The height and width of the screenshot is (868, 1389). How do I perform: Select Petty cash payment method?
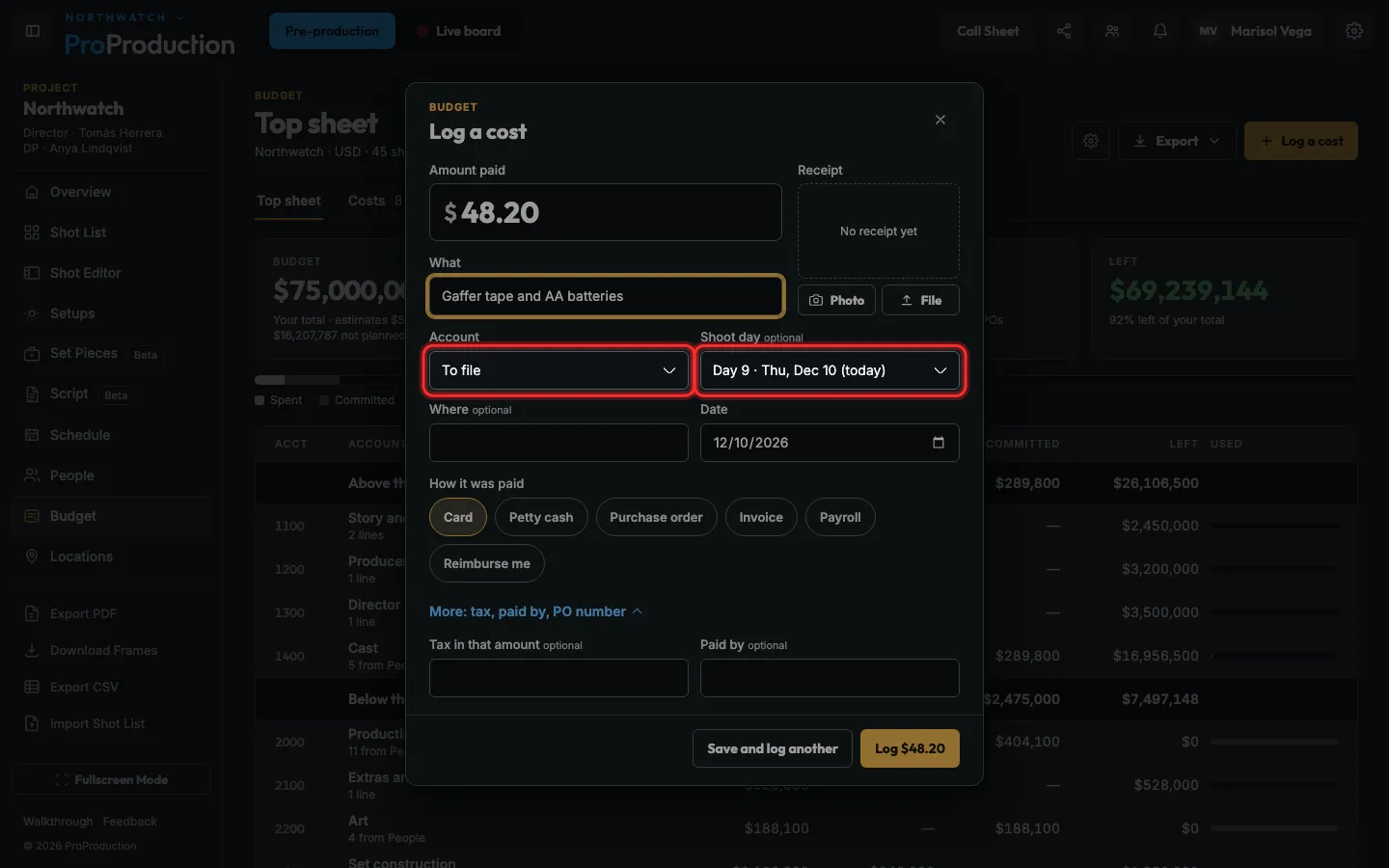541,517
